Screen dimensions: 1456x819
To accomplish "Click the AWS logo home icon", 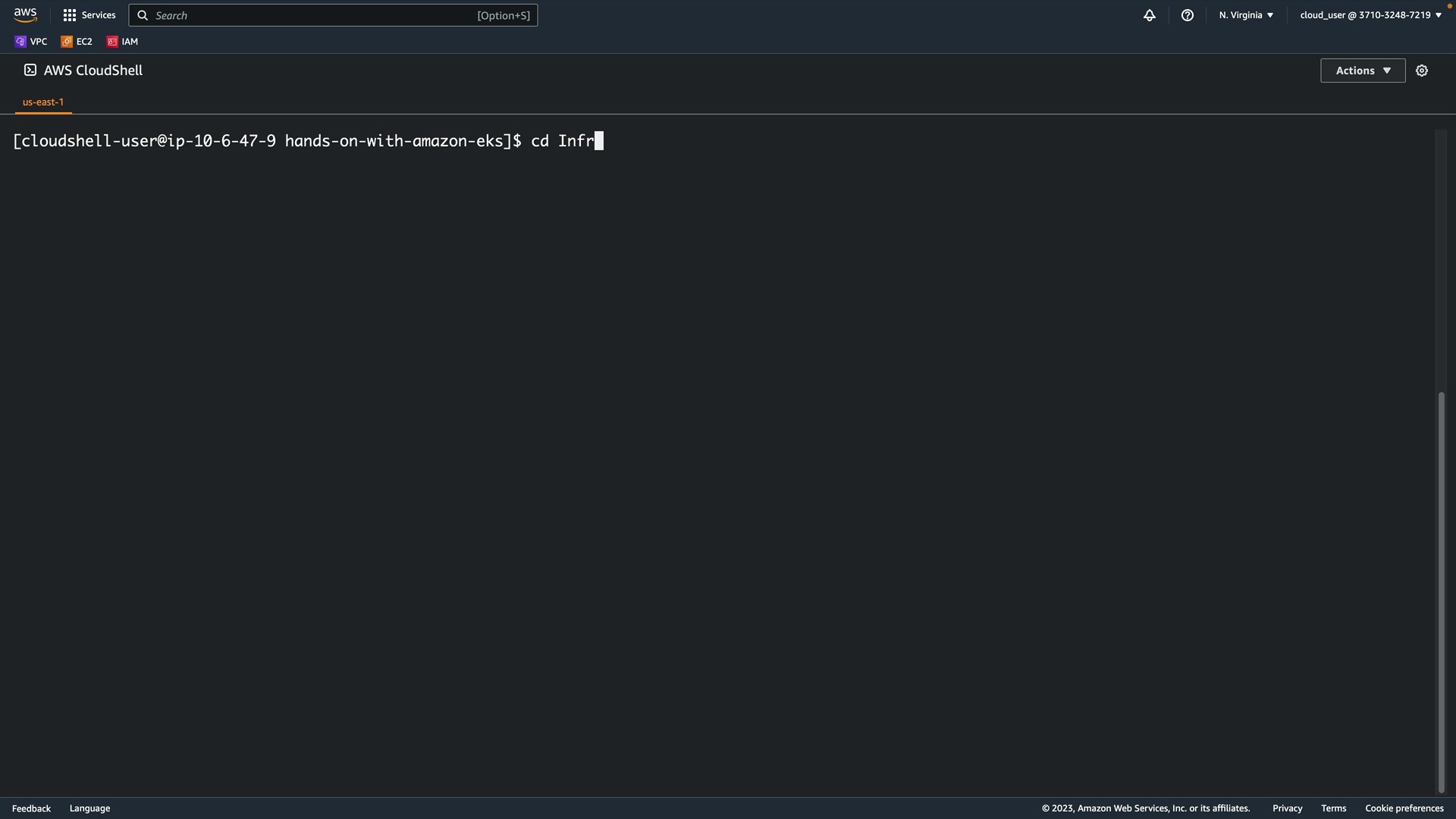I will [25, 15].
